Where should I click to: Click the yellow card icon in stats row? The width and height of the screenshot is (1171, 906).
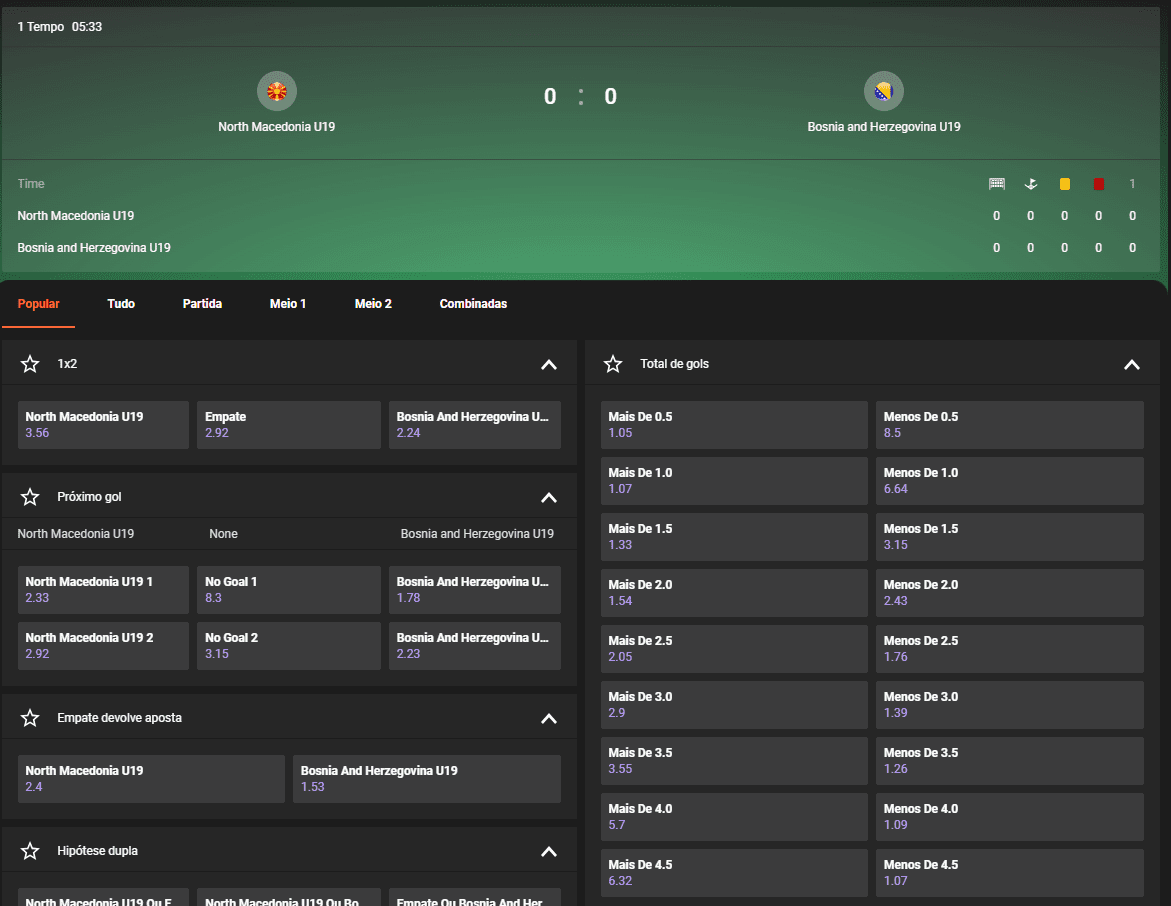point(1064,184)
